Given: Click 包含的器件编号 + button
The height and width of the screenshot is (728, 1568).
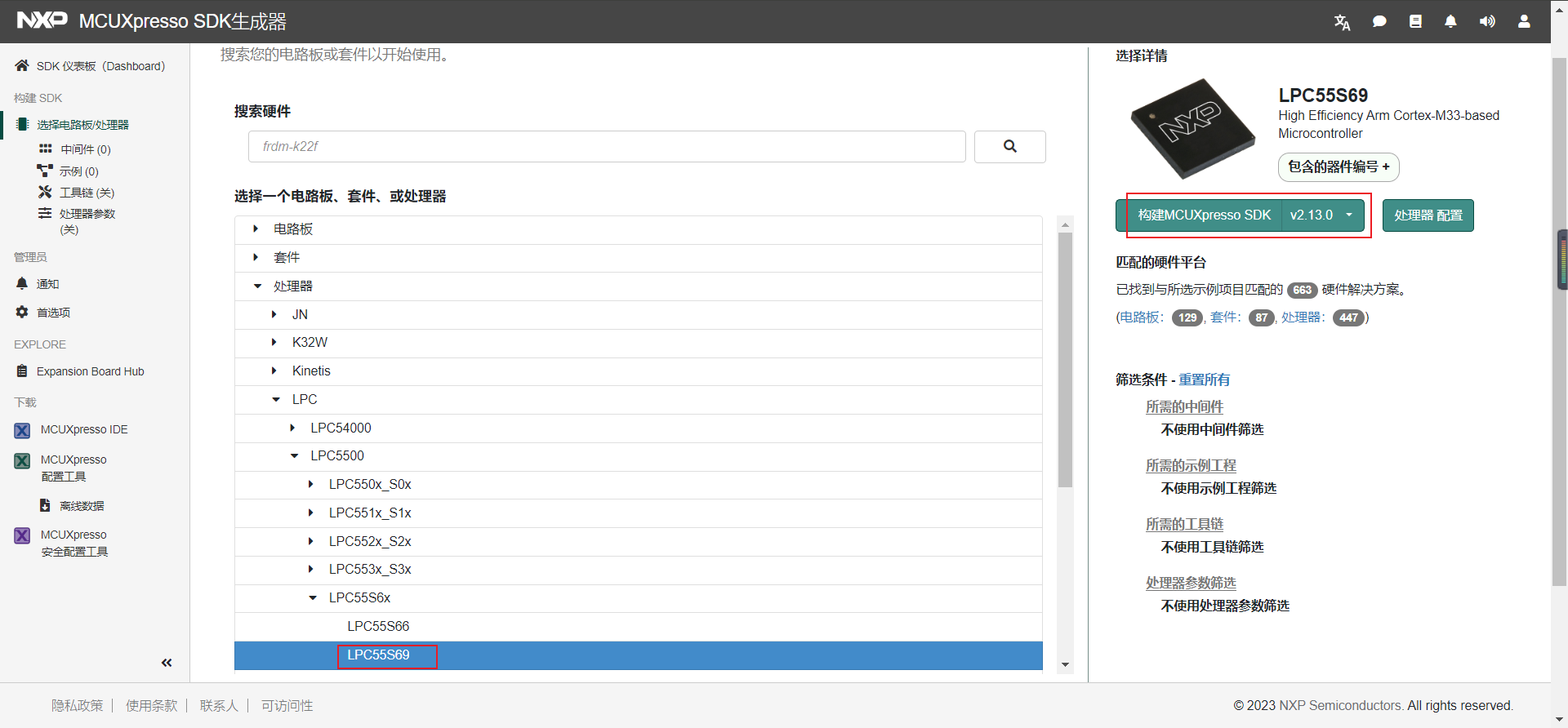Looking at the screenshot, I should point(1339,166).
